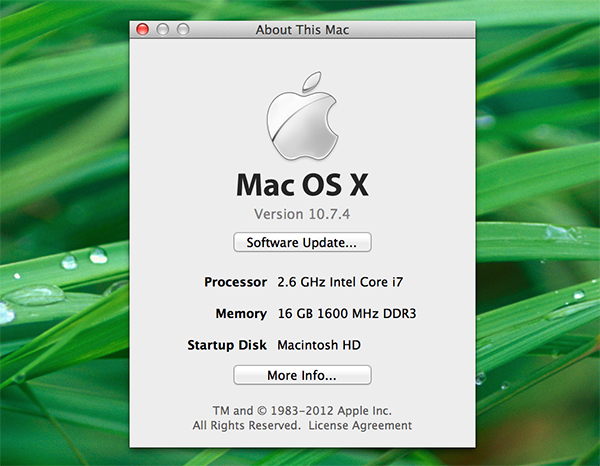The image size is (600, 466).
Task: Click the Software Update... button
Action: click(x=302, y=242)
